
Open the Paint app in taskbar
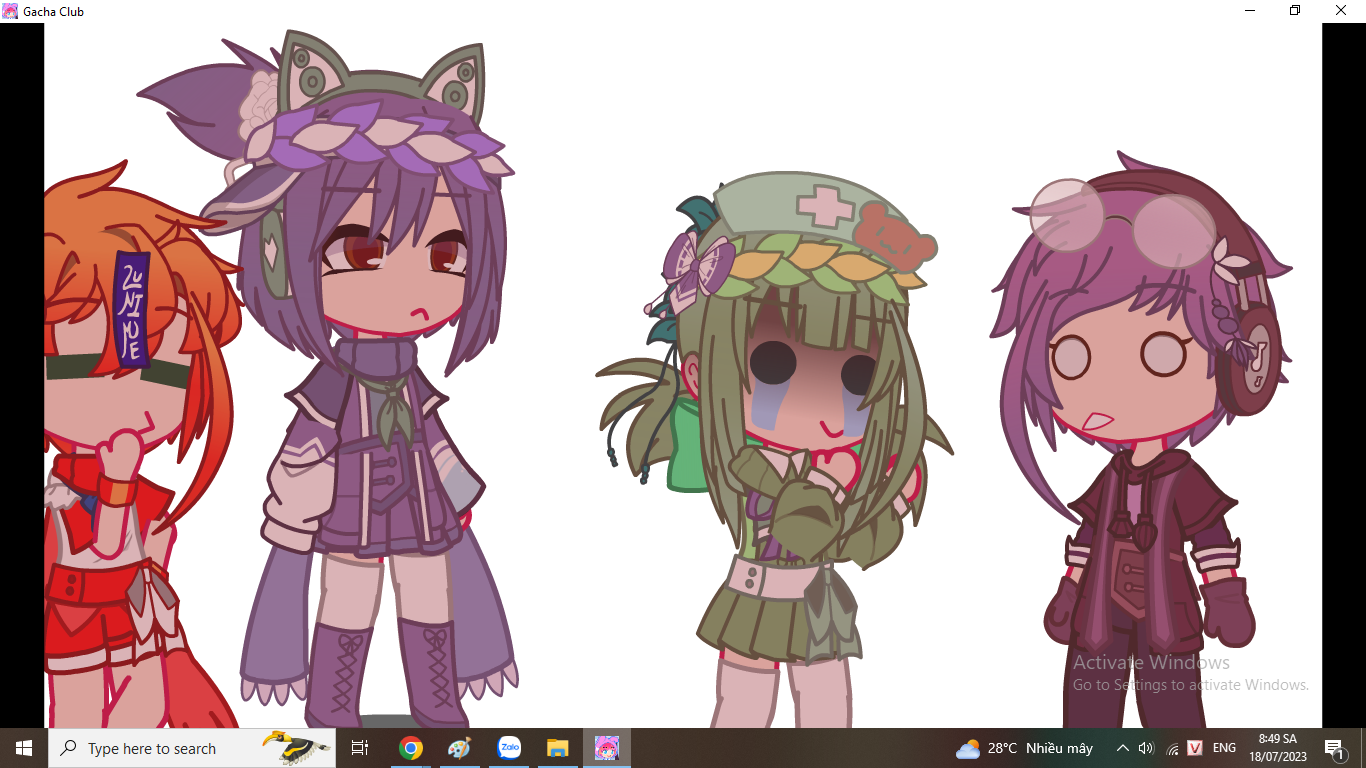(x=459, y=748)
